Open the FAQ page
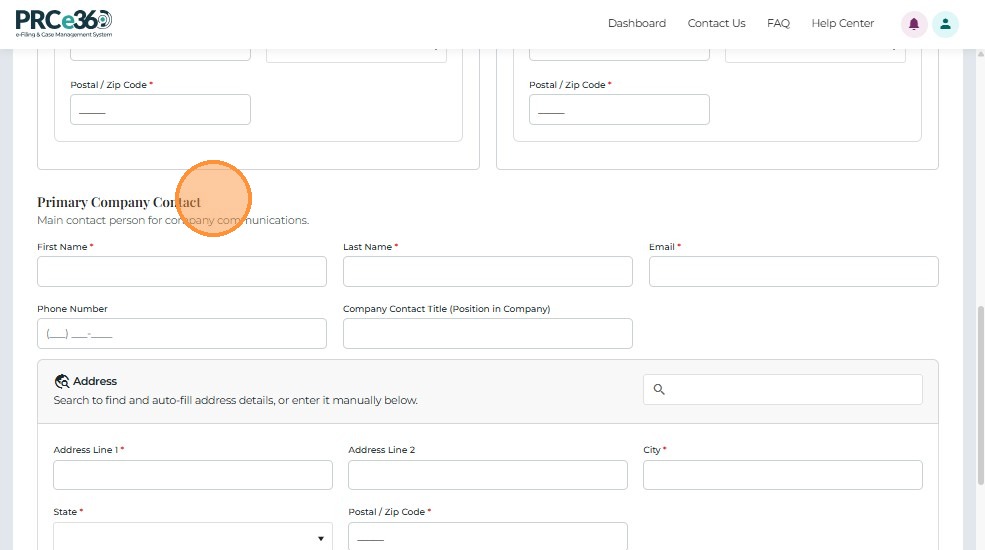The width and height of the screenshot is (985, 550). tap(778, 23)
